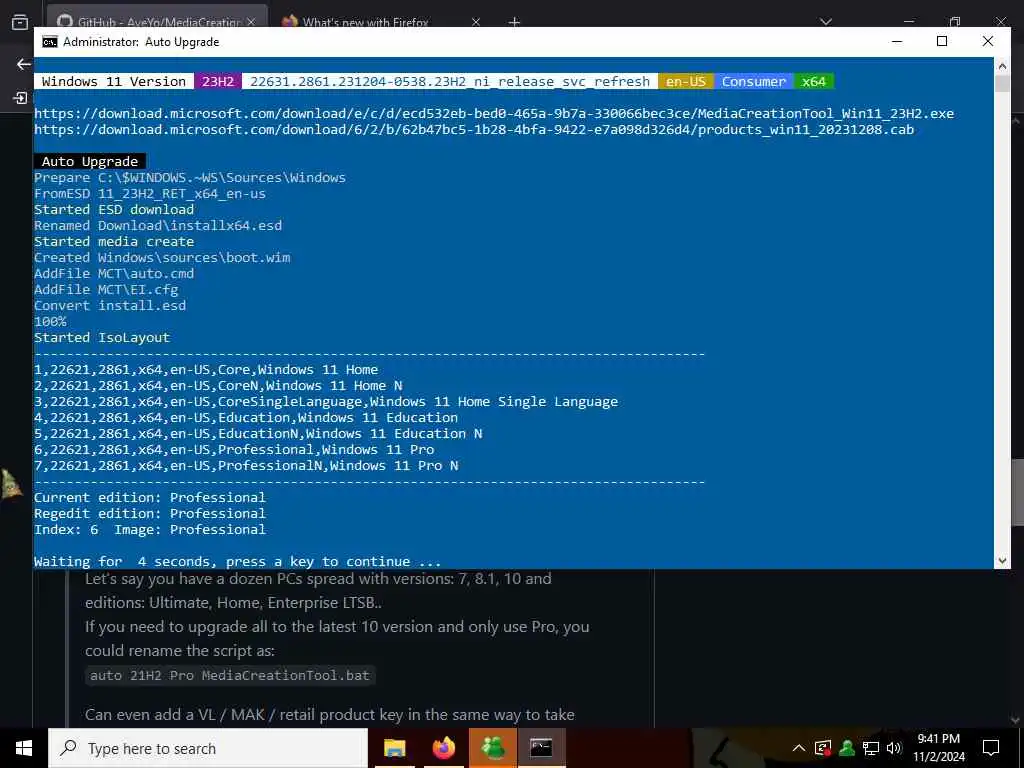The image size is (1024, 768).
Task: Maximize the Auto Upgrade console window
Action: pyautogui.click(x=942, y=41)
